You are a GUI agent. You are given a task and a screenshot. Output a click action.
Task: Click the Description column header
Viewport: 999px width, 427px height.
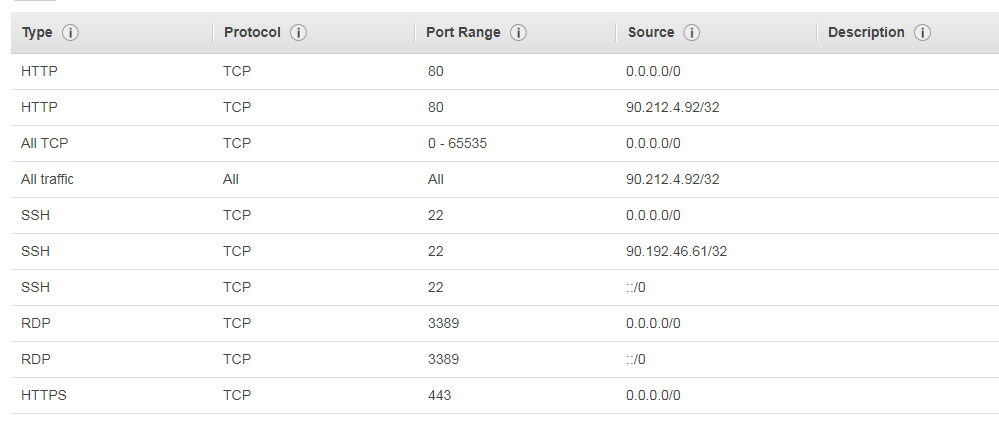866,33
